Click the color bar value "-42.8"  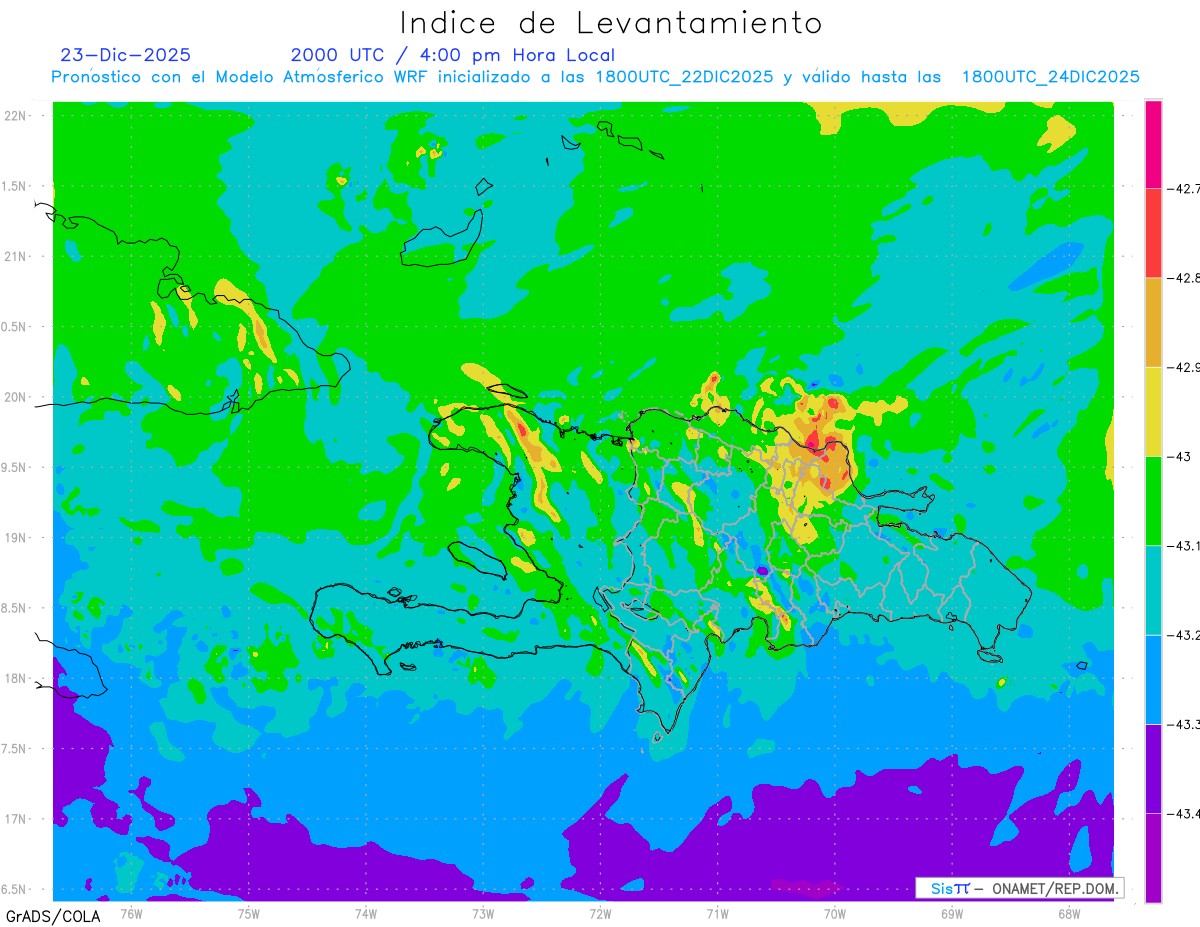tap(1184, 277)
